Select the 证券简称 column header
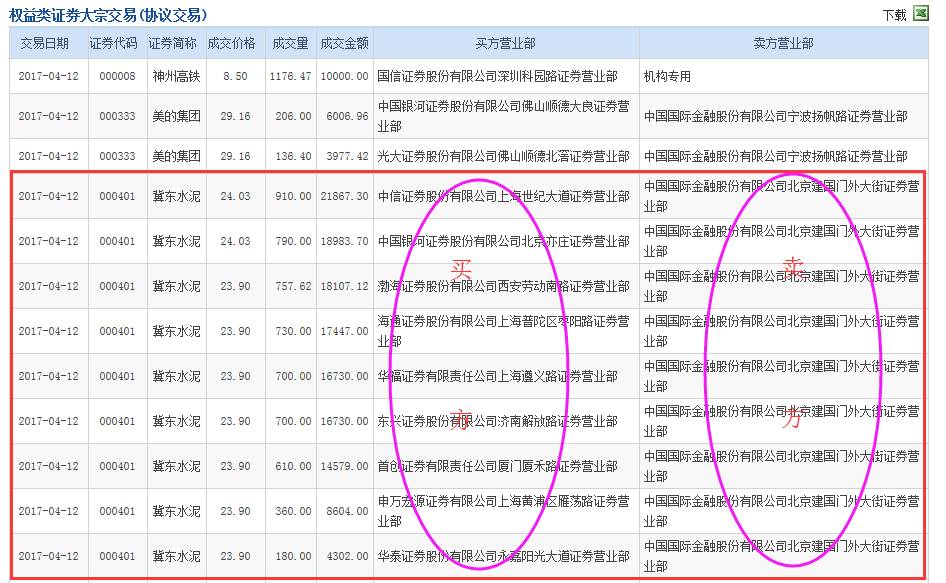Image resolution: width=946 pixels, height=583 pixels. 173,43
